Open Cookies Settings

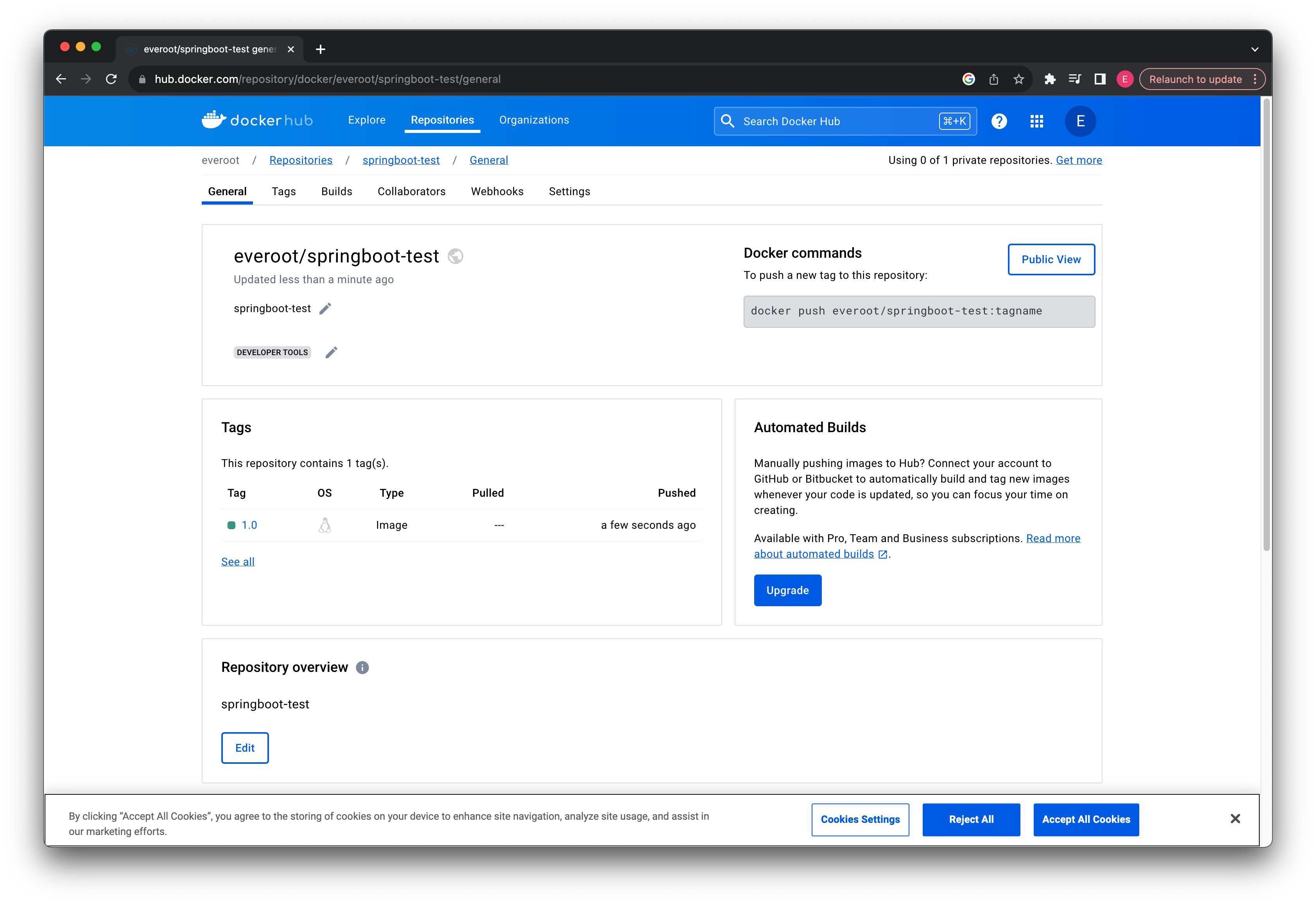point(860,819)
